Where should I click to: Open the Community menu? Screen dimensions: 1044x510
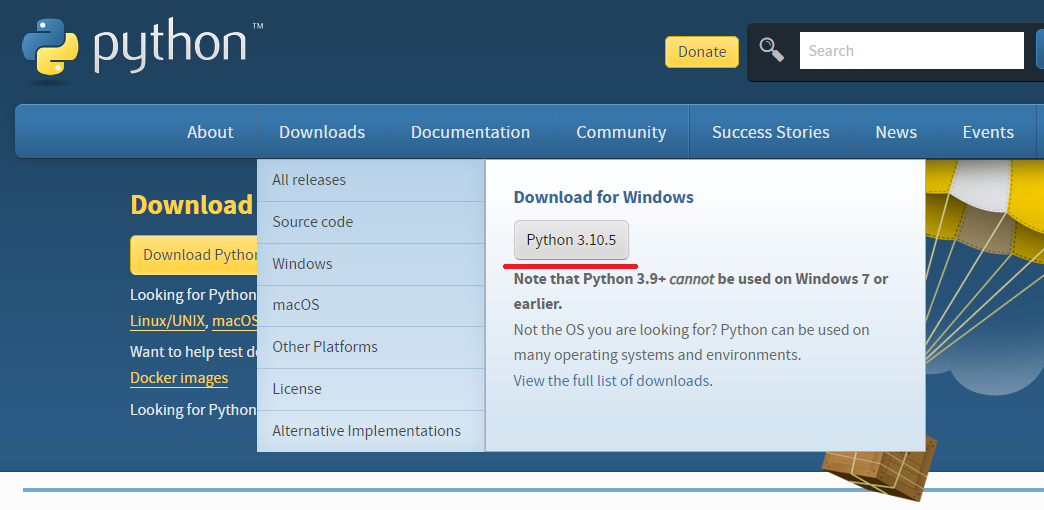tap(621, 132)
